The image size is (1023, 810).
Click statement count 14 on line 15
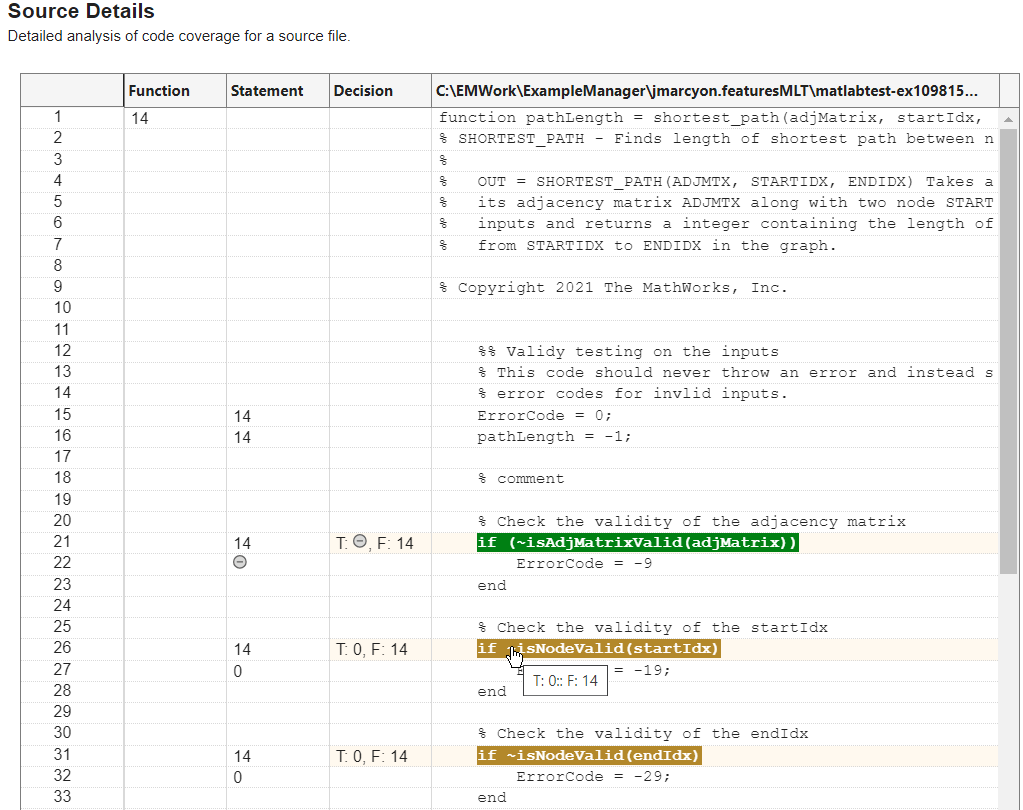point(242,416)
